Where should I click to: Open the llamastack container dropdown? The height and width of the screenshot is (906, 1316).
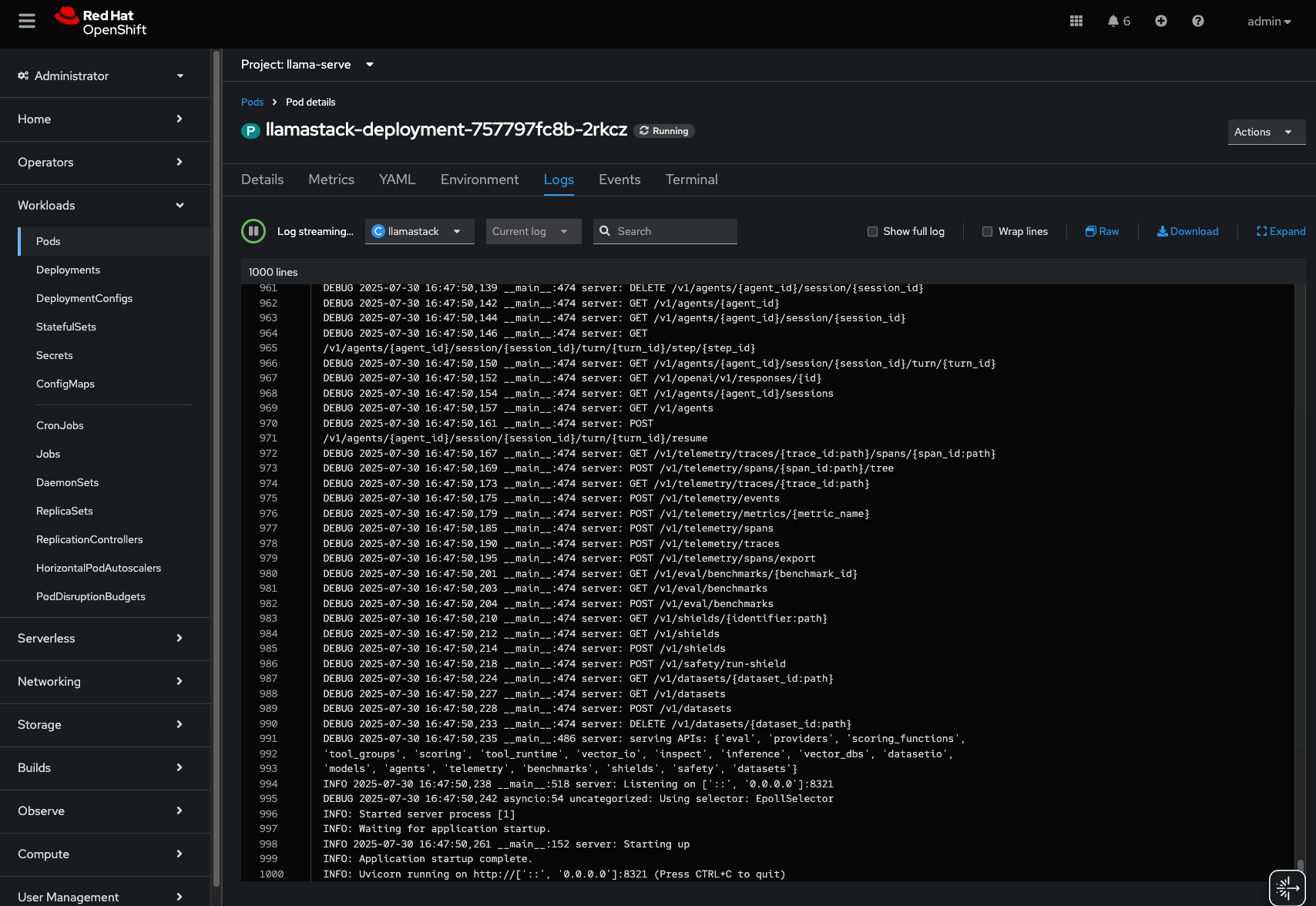pyautogui.click(x=420, y=231)
